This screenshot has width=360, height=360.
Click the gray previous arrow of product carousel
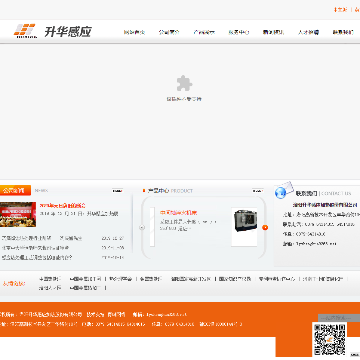[142, 227]
